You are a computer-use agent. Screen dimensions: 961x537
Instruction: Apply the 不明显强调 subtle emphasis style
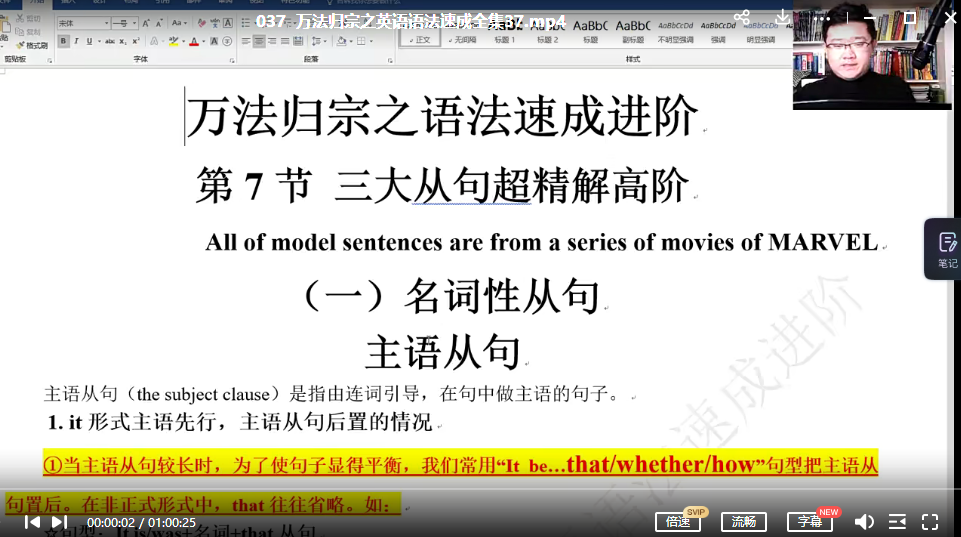[x=675, y=32]
